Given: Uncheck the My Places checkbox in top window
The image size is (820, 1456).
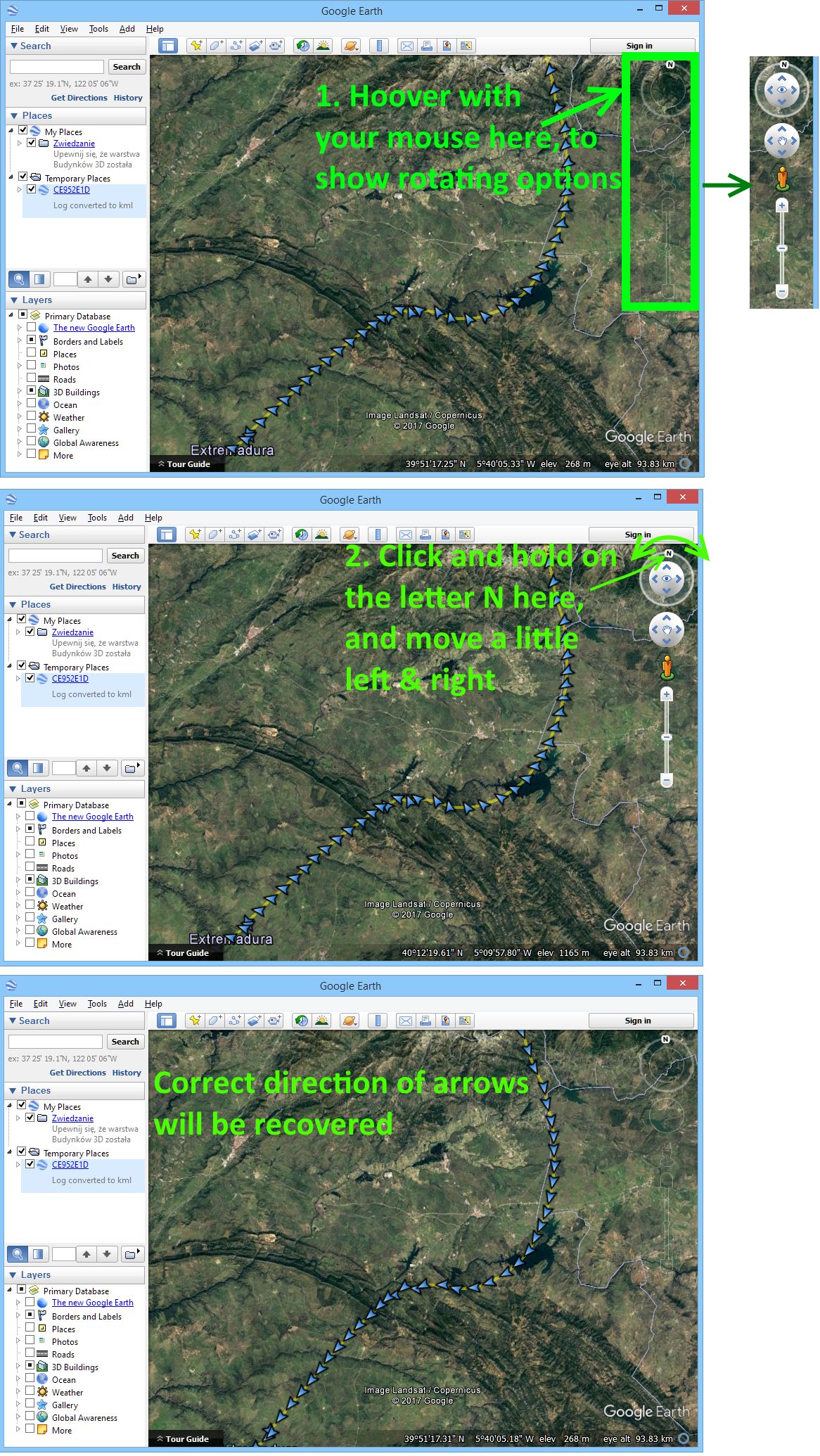Looking at the screenshot, I should pyautogui.click(x=23, y=131).
